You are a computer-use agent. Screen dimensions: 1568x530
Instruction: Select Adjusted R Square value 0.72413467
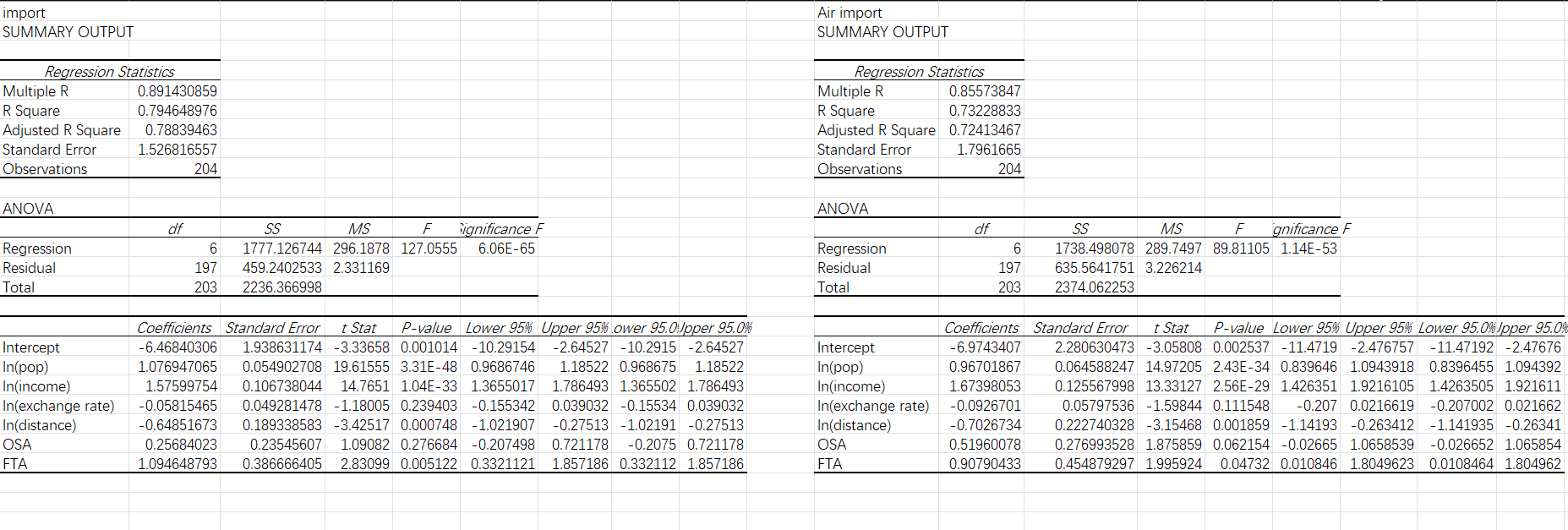pos(985,130)
